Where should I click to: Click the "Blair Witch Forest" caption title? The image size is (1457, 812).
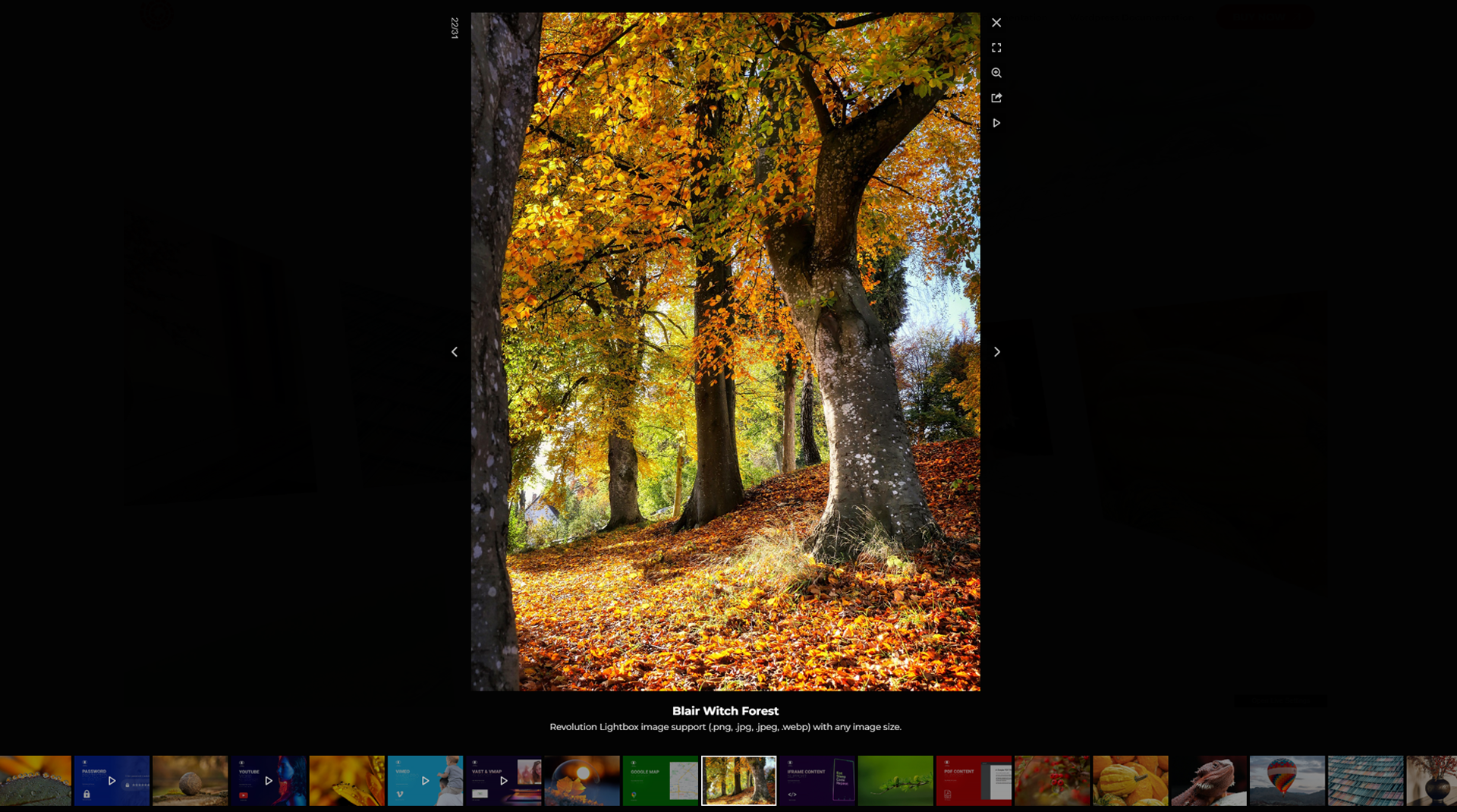coord(725,711)
